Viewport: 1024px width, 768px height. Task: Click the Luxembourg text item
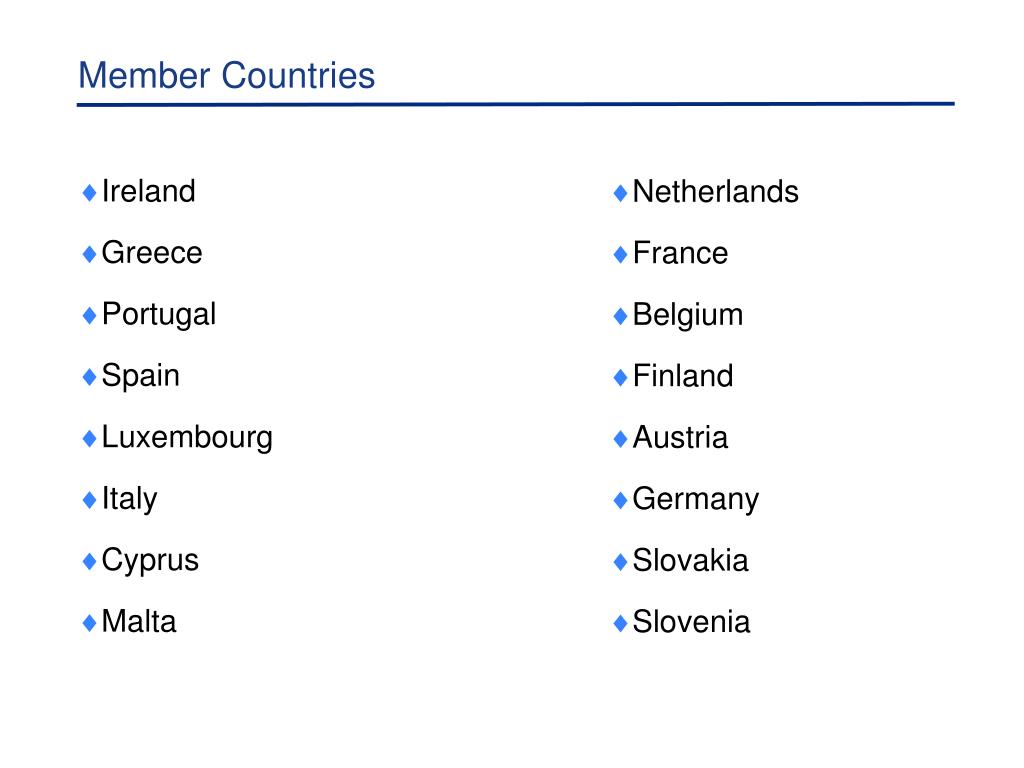coord(187,438)
